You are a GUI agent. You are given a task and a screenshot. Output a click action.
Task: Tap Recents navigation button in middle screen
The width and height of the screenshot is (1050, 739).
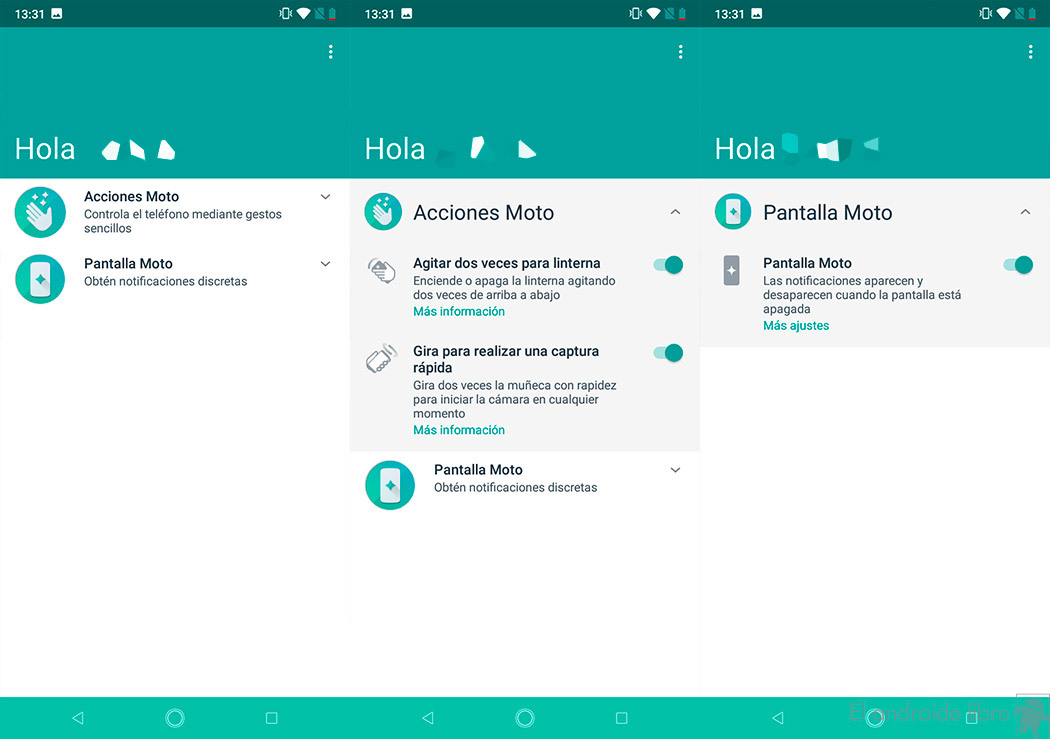click(621, 718)
